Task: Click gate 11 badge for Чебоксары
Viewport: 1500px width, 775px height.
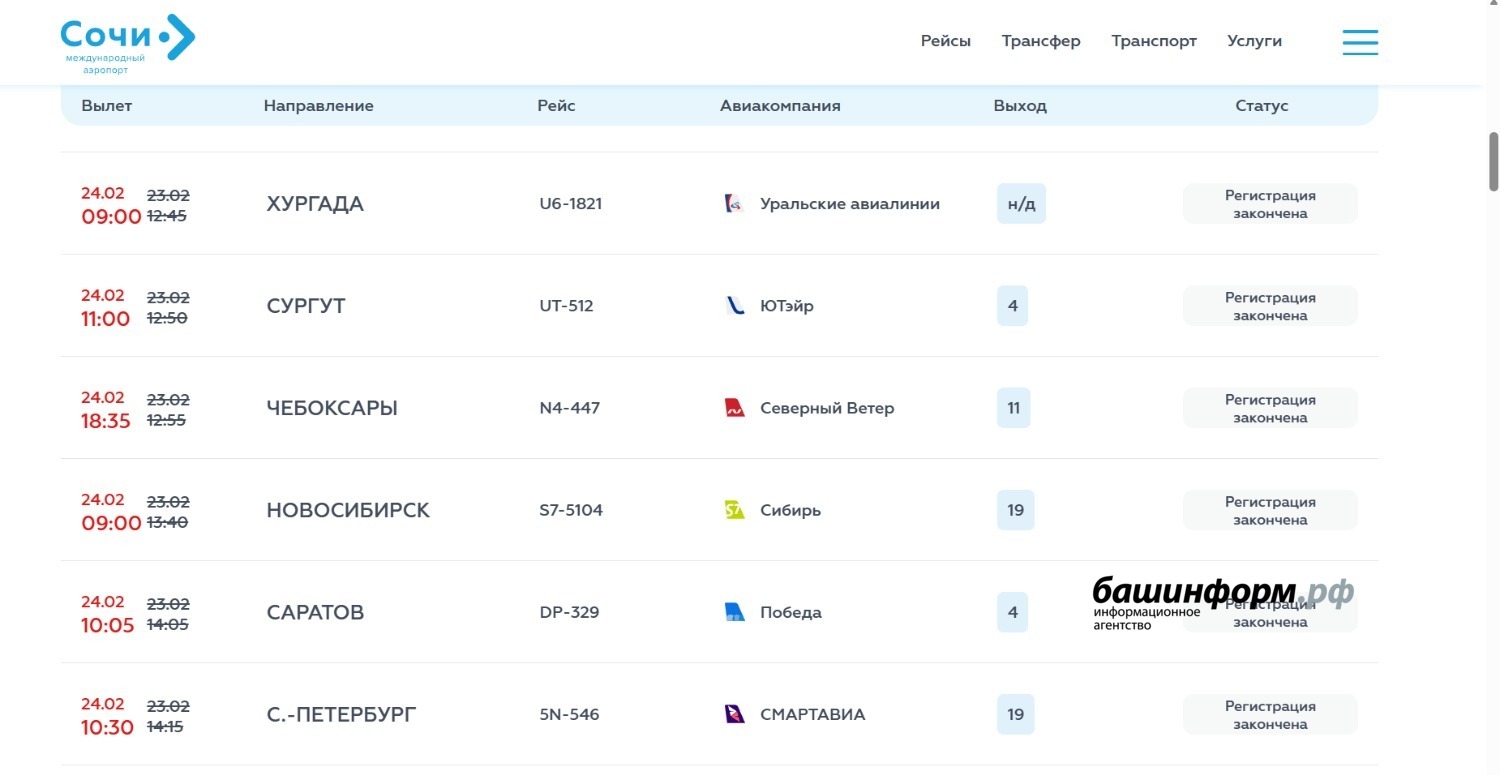Action: coord(1013,408)
